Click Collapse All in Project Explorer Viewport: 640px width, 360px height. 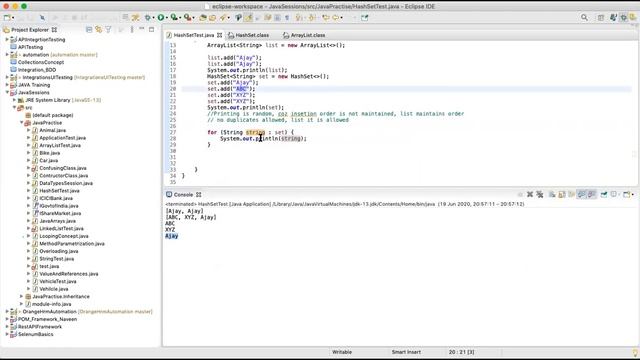click(89, 30)
